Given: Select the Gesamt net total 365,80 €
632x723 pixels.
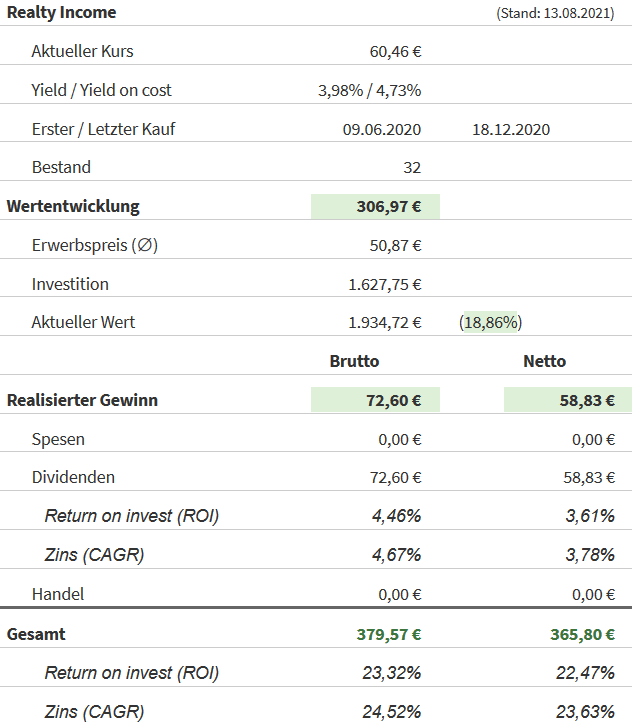Looking at the screenshot, I should click(582, 634).
